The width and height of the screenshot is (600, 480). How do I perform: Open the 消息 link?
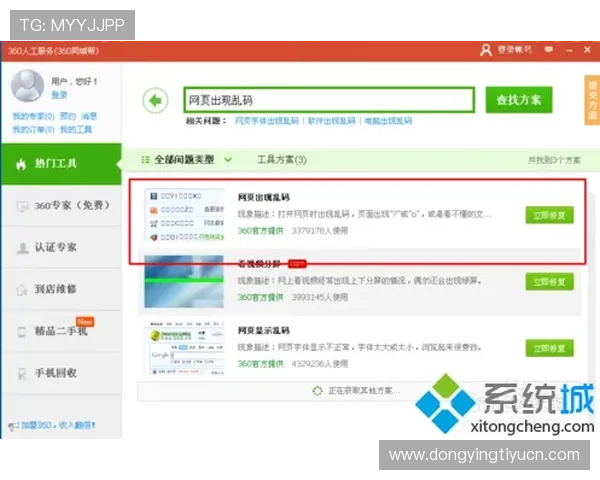point(89,116)
